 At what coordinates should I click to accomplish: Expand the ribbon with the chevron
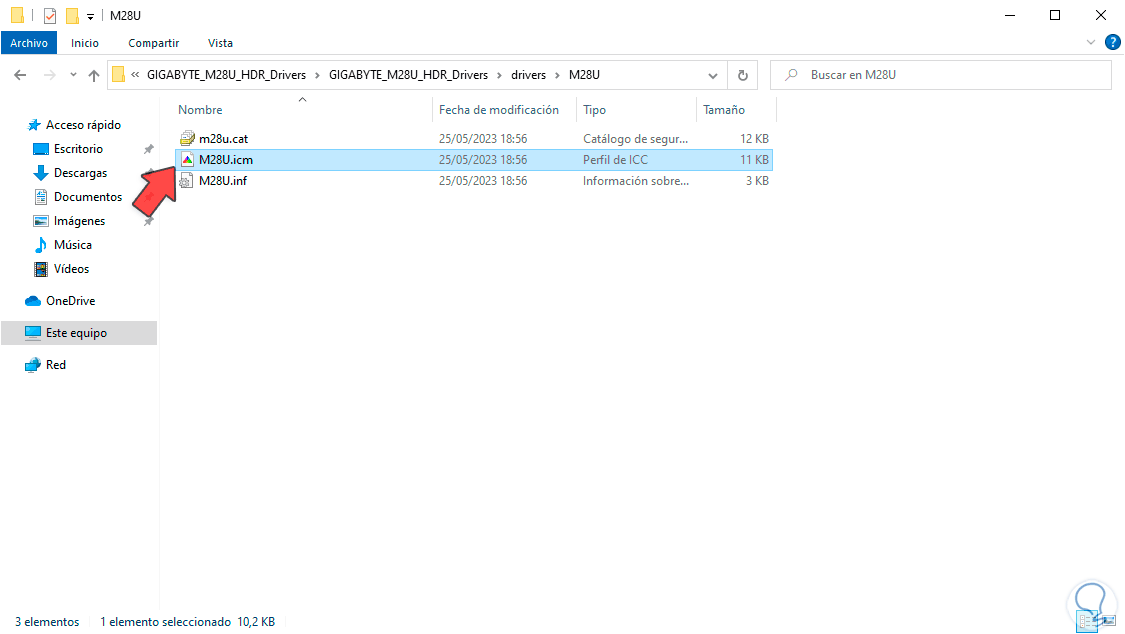click(1091, 42)
